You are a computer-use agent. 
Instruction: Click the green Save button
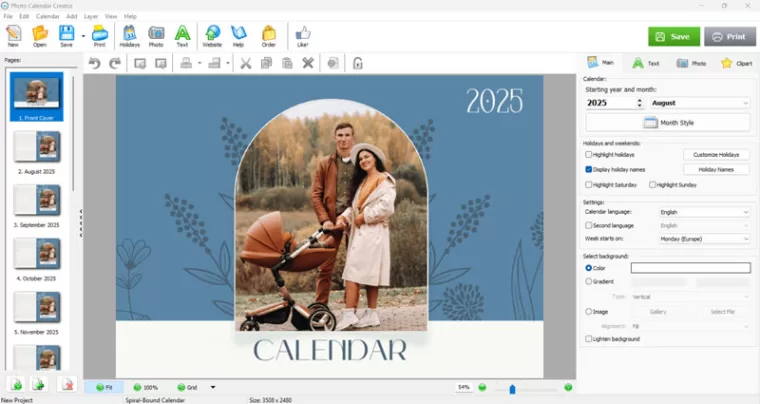674,37
